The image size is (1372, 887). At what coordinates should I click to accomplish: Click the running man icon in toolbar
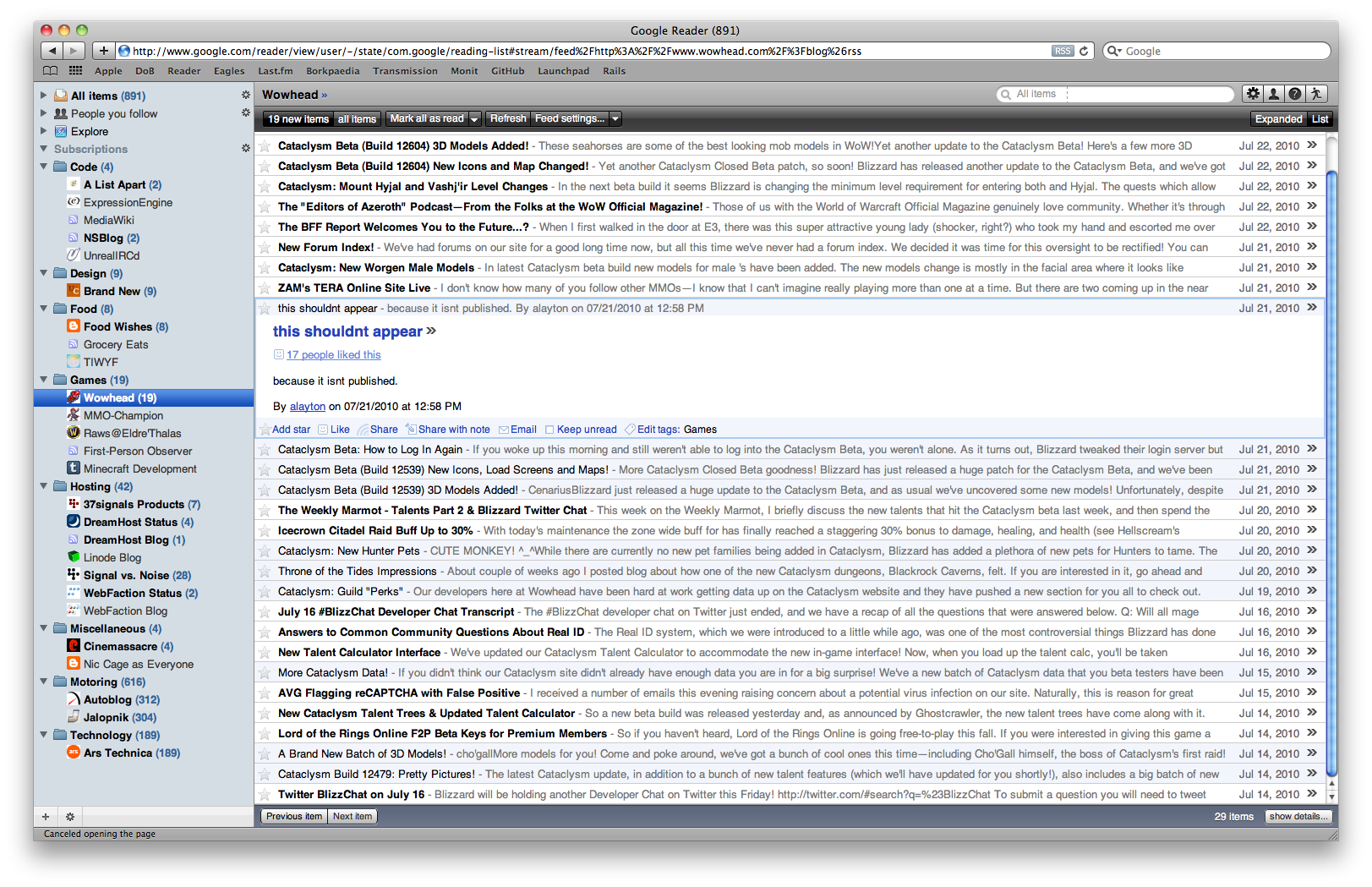tap(1315, 94)
